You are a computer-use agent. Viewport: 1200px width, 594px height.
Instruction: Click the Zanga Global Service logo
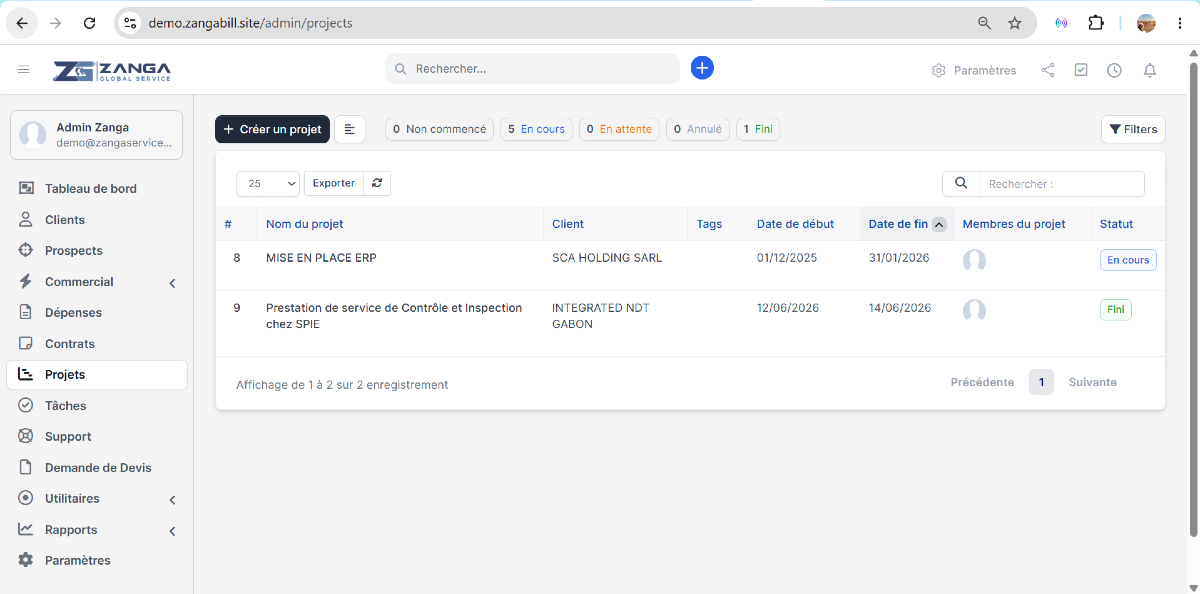[112, 70]
